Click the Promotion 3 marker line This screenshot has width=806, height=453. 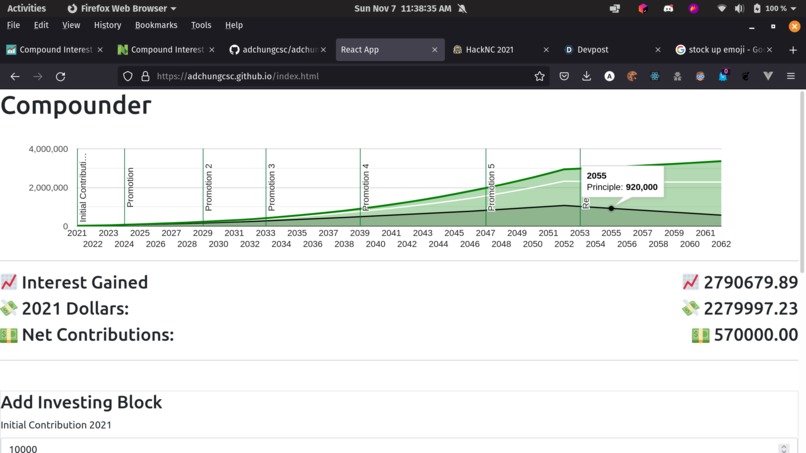tap(266, 187)
